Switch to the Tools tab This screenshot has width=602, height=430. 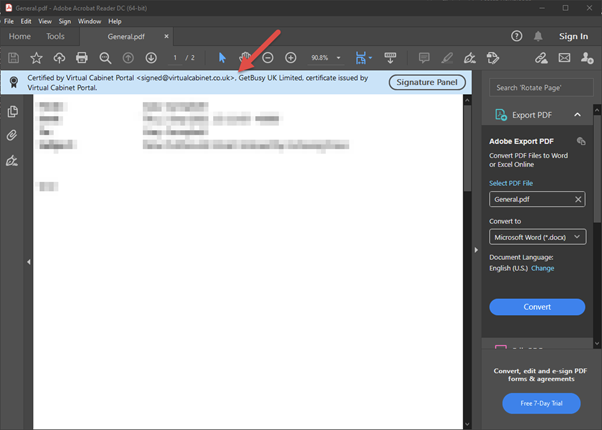[x=55, y=36]
